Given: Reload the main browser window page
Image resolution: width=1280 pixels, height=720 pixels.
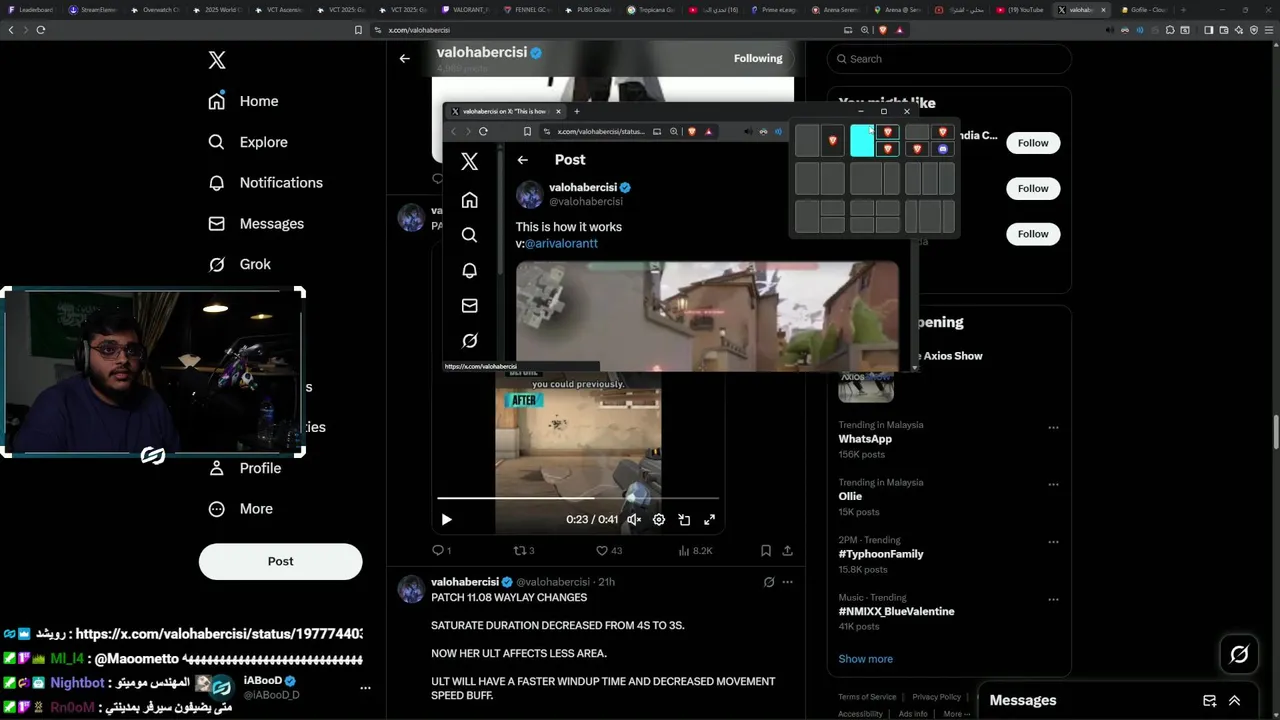Looking at the screenshot, I should click(41, 30).
